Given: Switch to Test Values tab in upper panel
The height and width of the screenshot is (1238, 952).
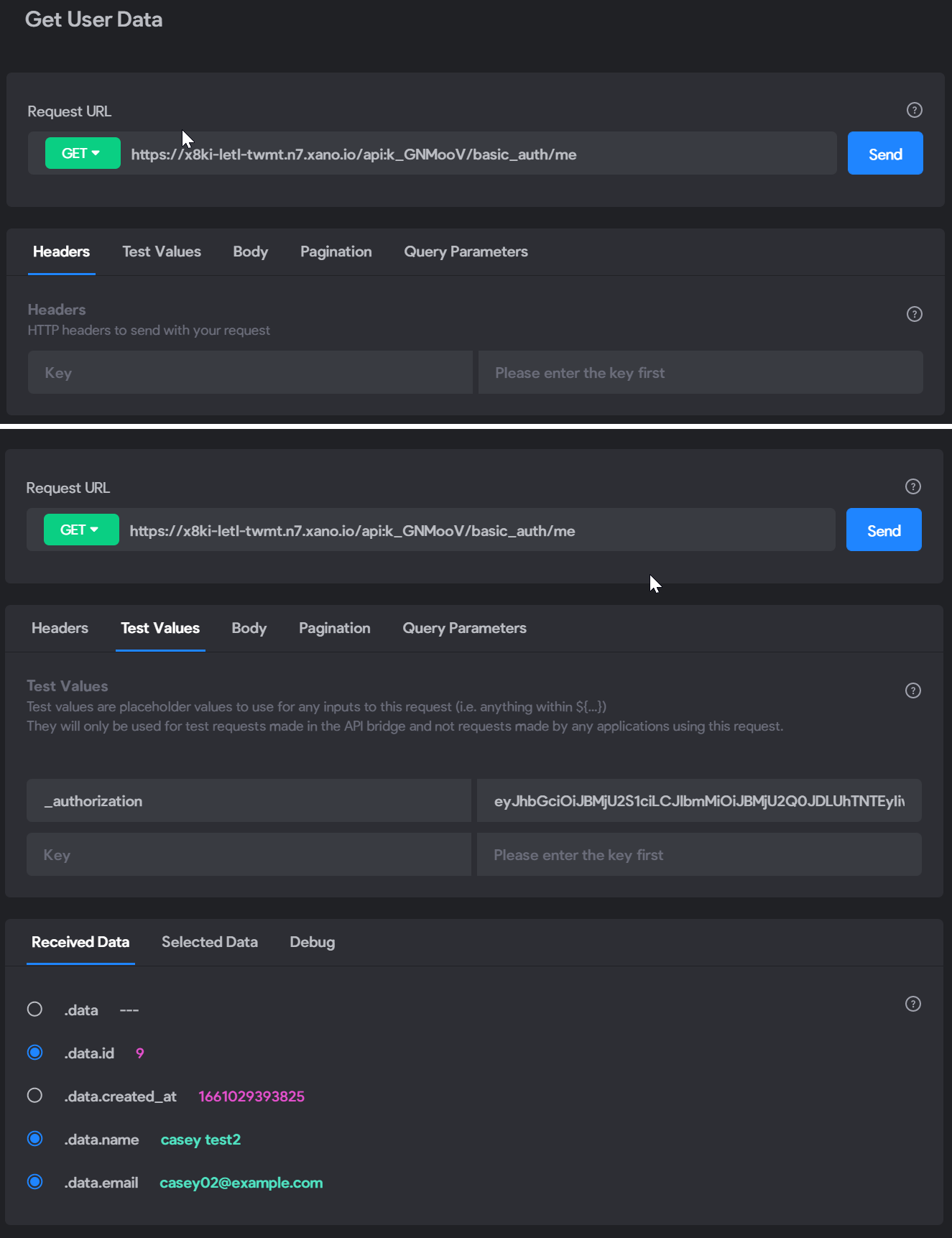Looking at the screenshot, I should point(162,251).
